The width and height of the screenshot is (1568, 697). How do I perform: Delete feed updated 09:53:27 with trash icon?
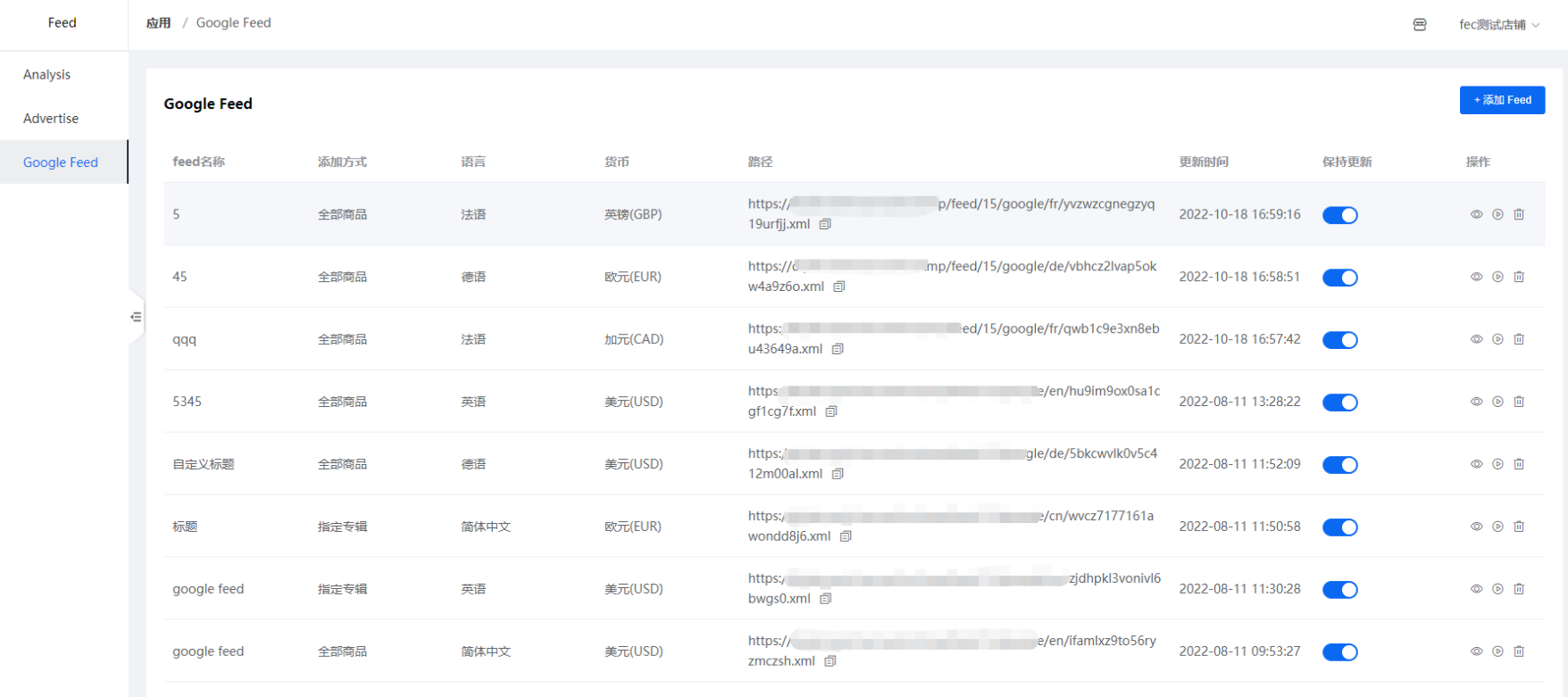pos(1519,651)
